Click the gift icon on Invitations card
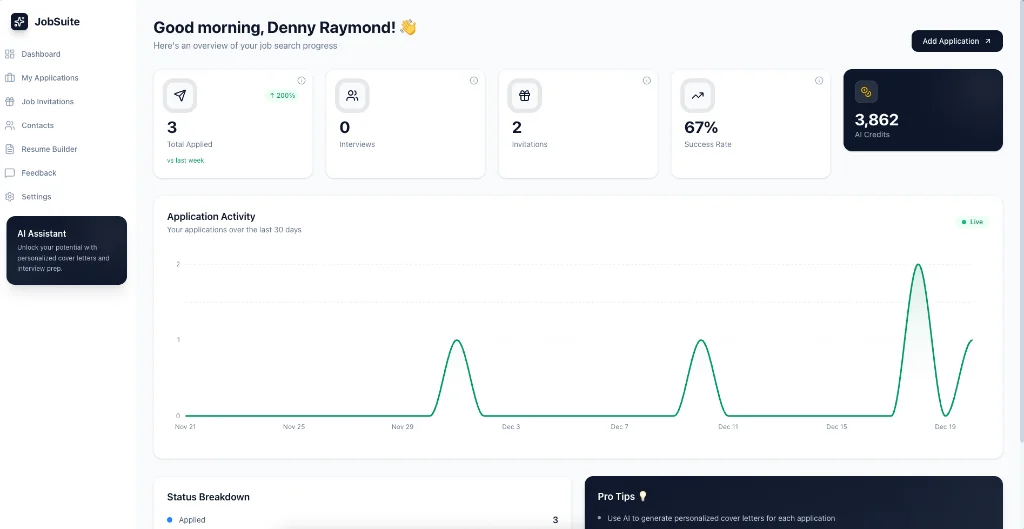Screen dimensions: 1024x529 (x=524, y=96)
